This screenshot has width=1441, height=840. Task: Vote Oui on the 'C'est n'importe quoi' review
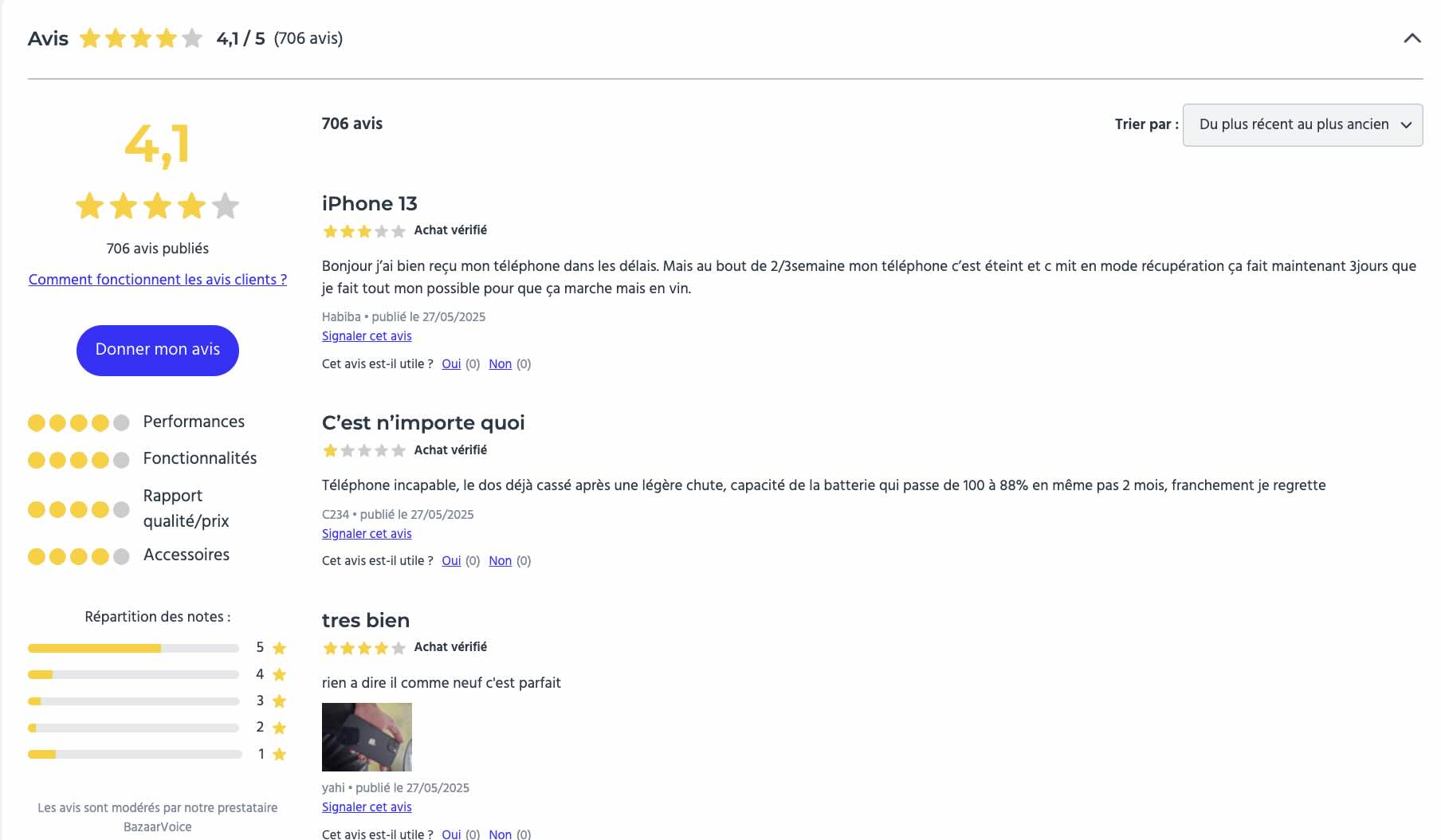coord(451,561)
